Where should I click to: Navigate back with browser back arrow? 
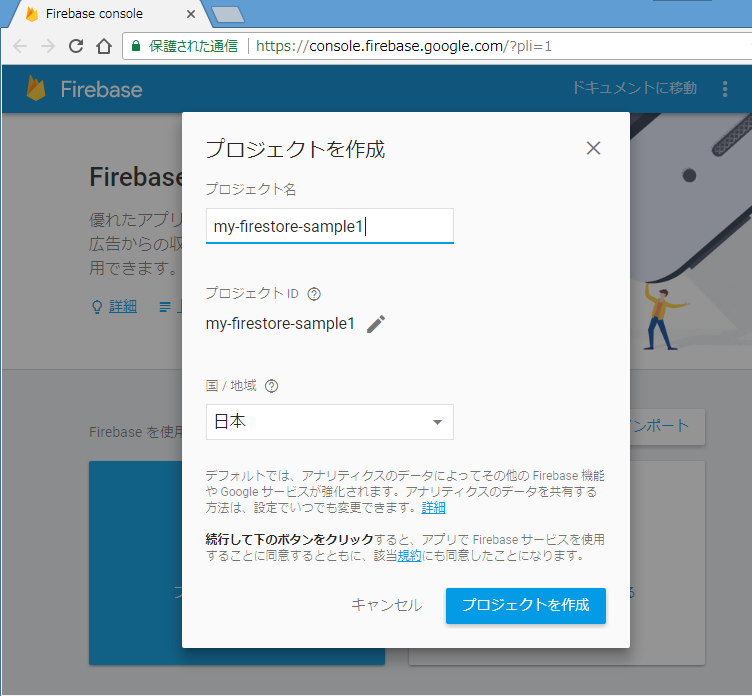20,47
